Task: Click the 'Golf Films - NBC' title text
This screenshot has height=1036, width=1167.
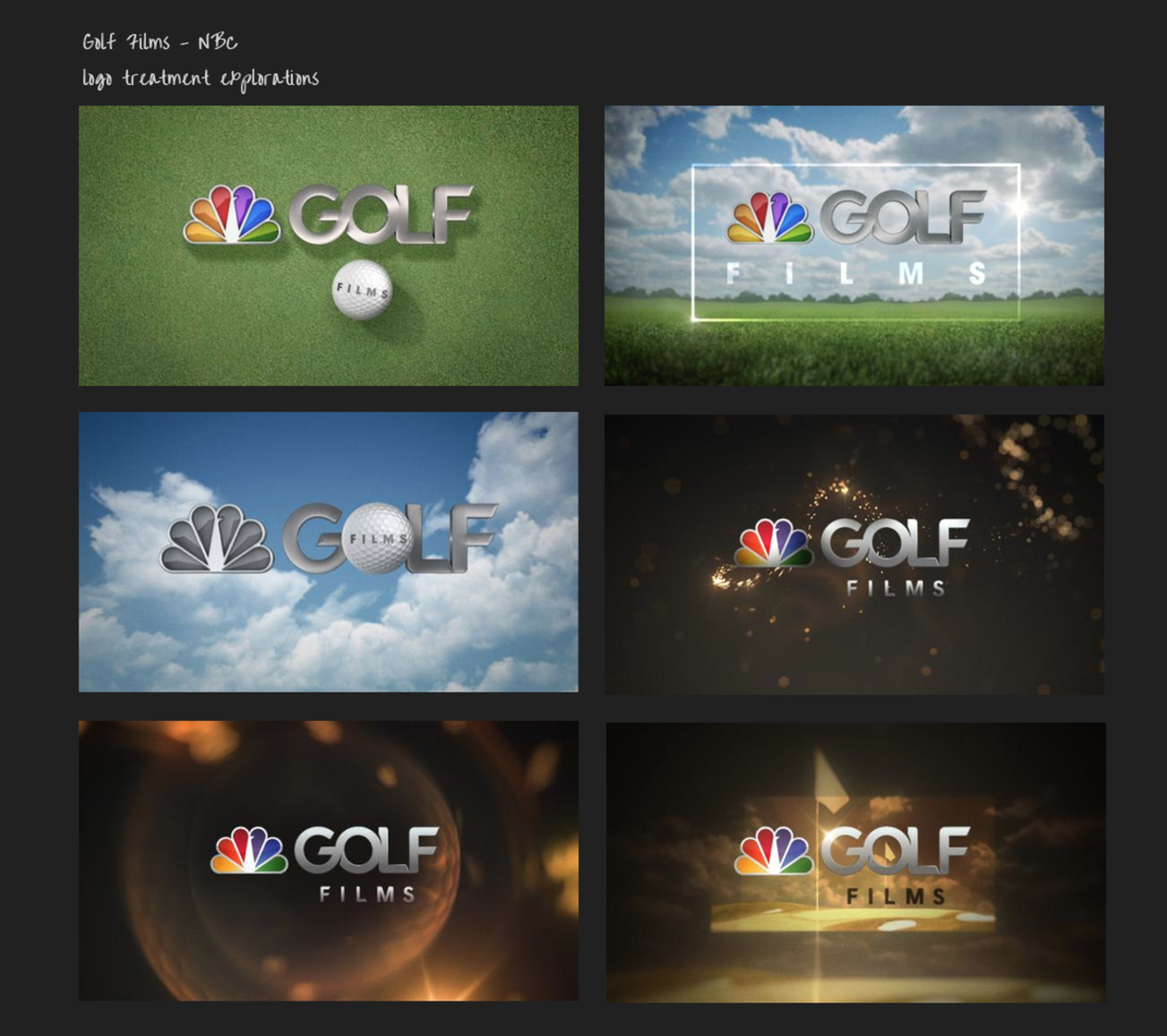Action: click(159, 42)
